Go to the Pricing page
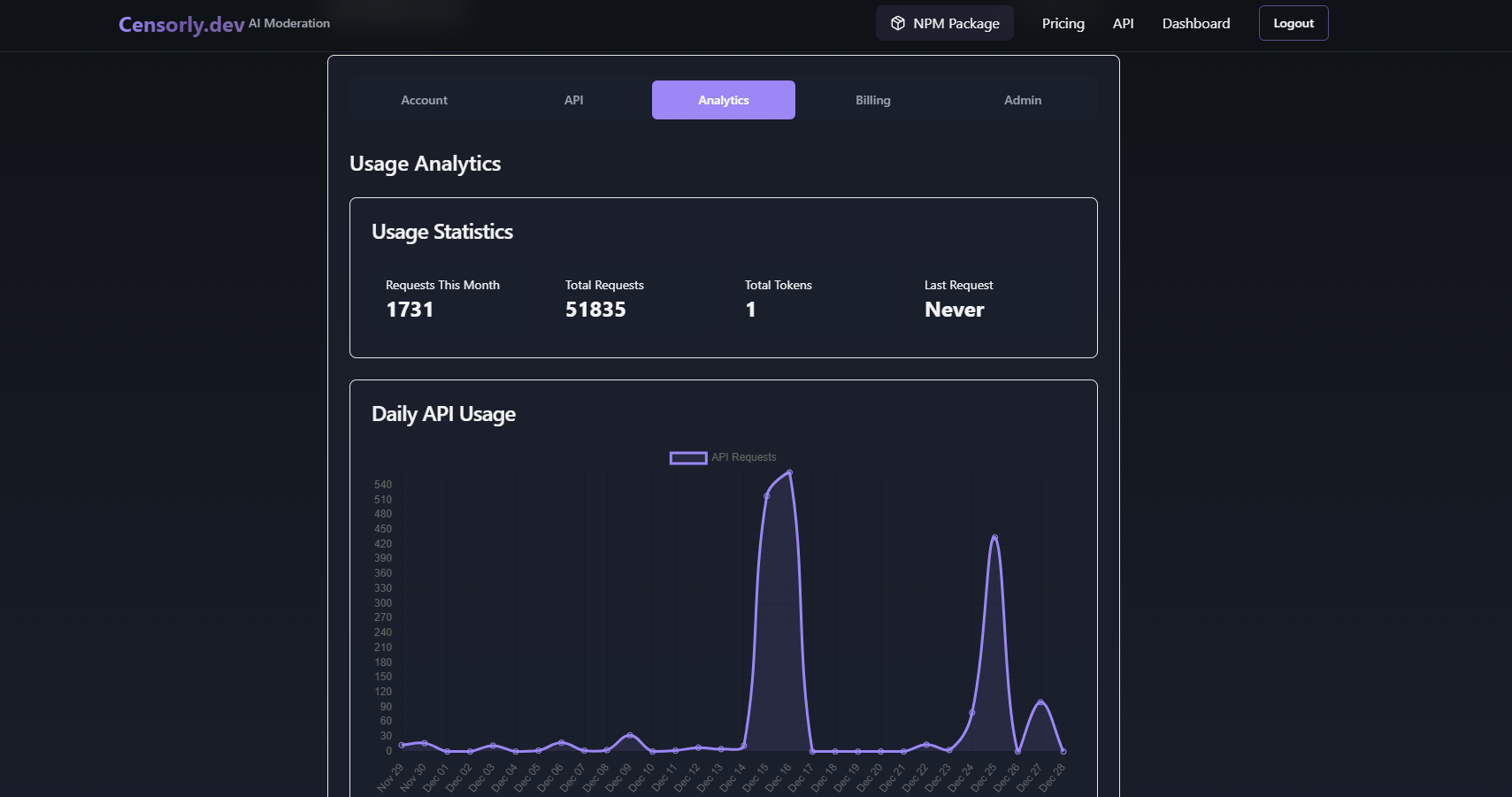Screen dimensions: 1512x797 pos(1063,23)
